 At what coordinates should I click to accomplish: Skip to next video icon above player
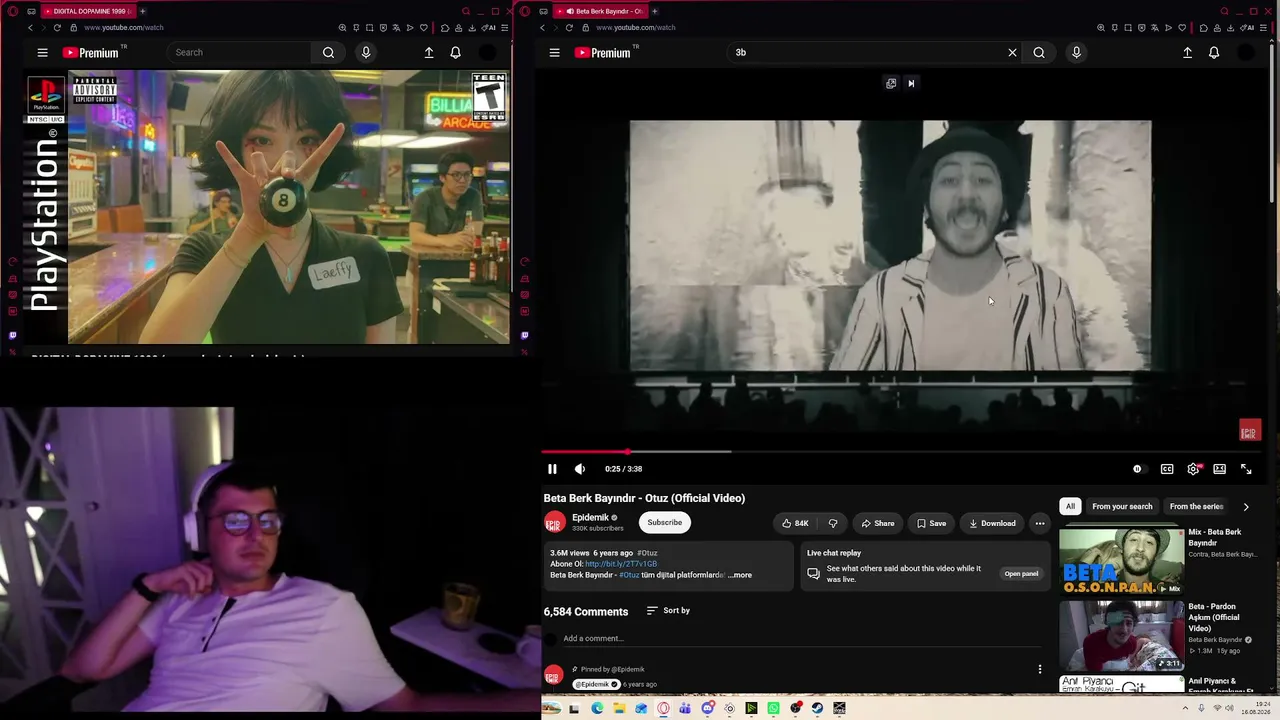[x=911, y=84]
